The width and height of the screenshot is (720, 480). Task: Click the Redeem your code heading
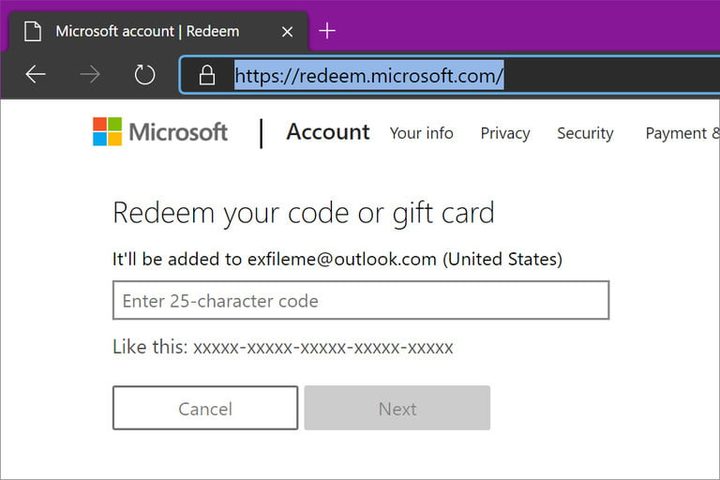click(x=303, y=213)
